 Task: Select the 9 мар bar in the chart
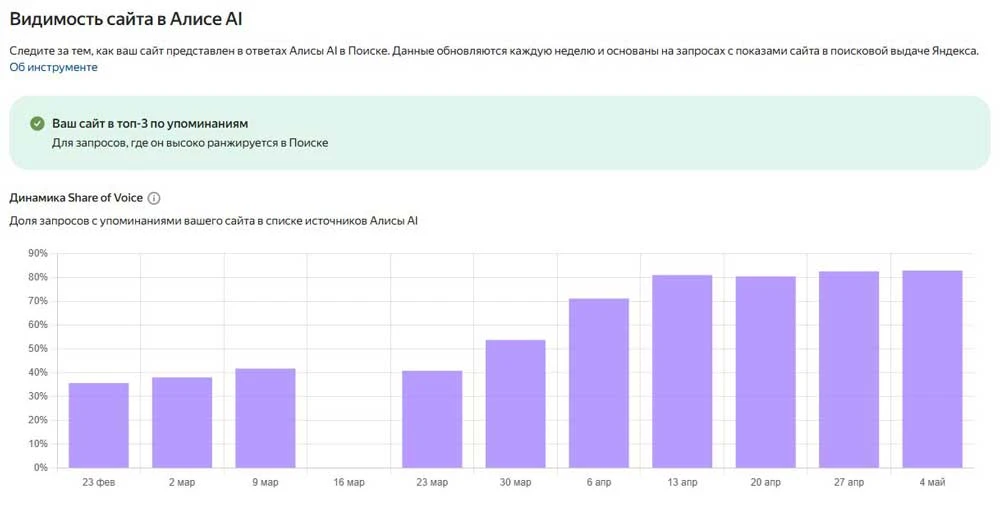265,418
